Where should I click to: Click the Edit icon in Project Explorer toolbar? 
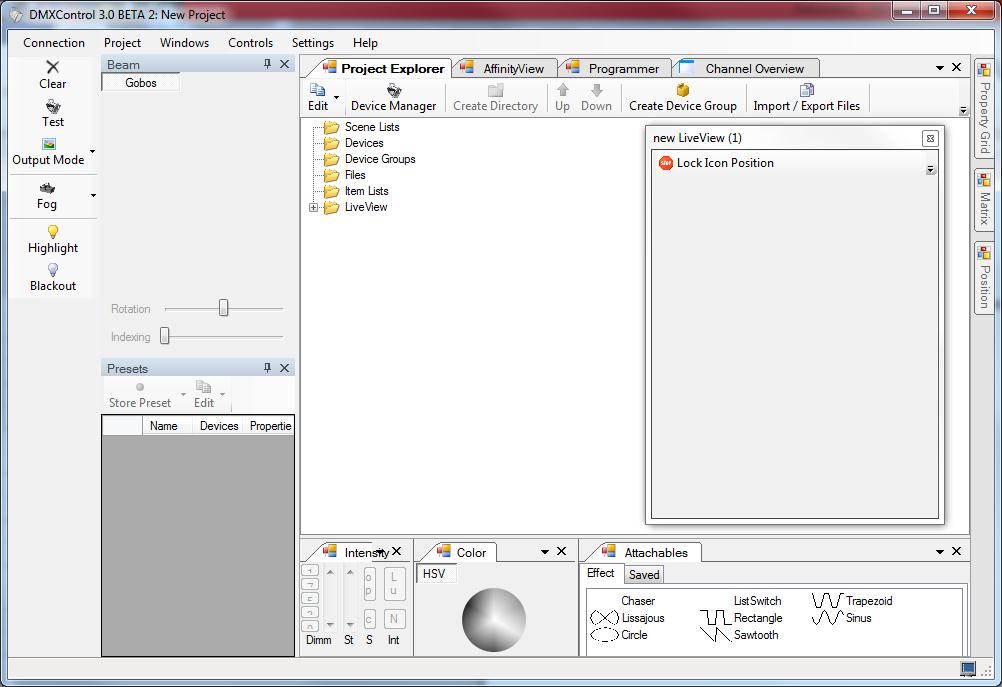(317, 91)
